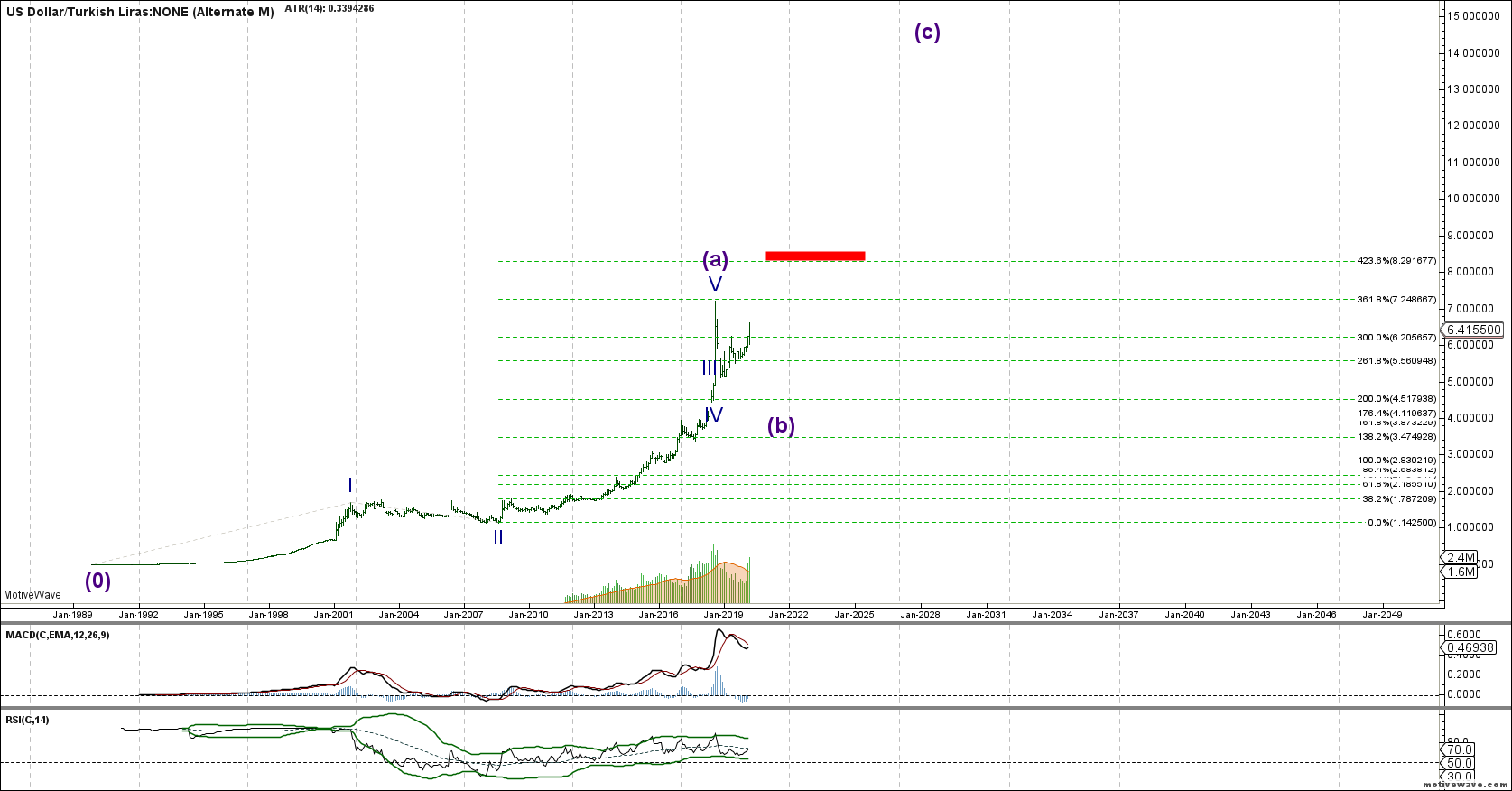Click the current price tag 6.415500
Image resolution: width=1512 pixels, height=791 pixels.
1474,330
